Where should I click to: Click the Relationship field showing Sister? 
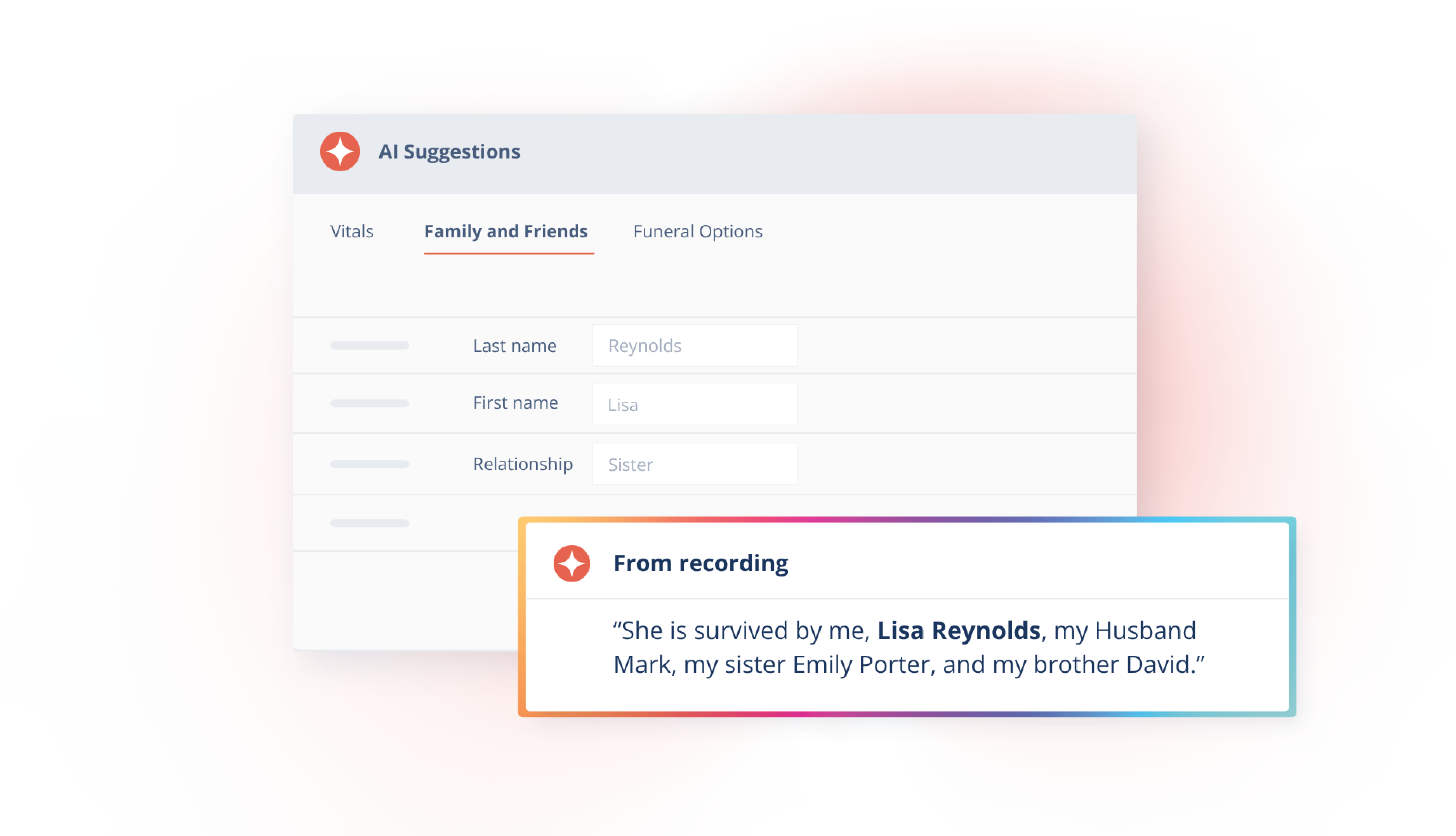(x=695, y=464)
